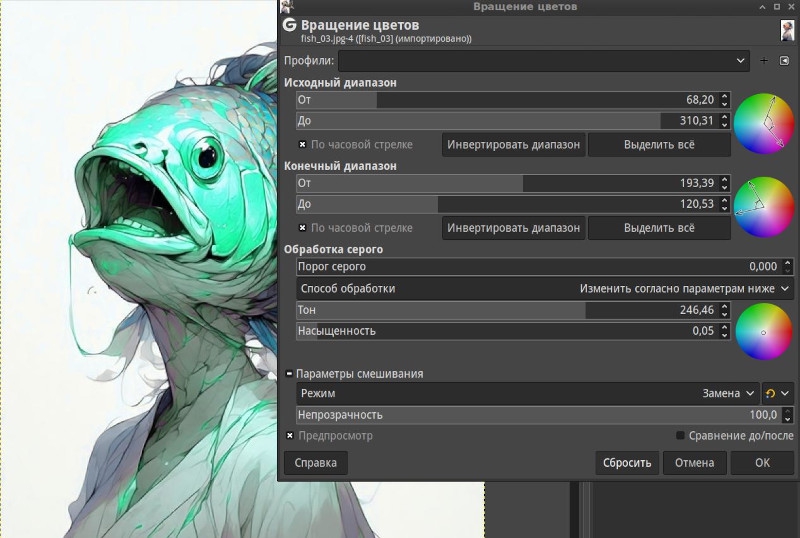Click 'Выделить всё' for destination range
Image resolution: width=800 pixels, height=538 pixels.
pos(658,228)
